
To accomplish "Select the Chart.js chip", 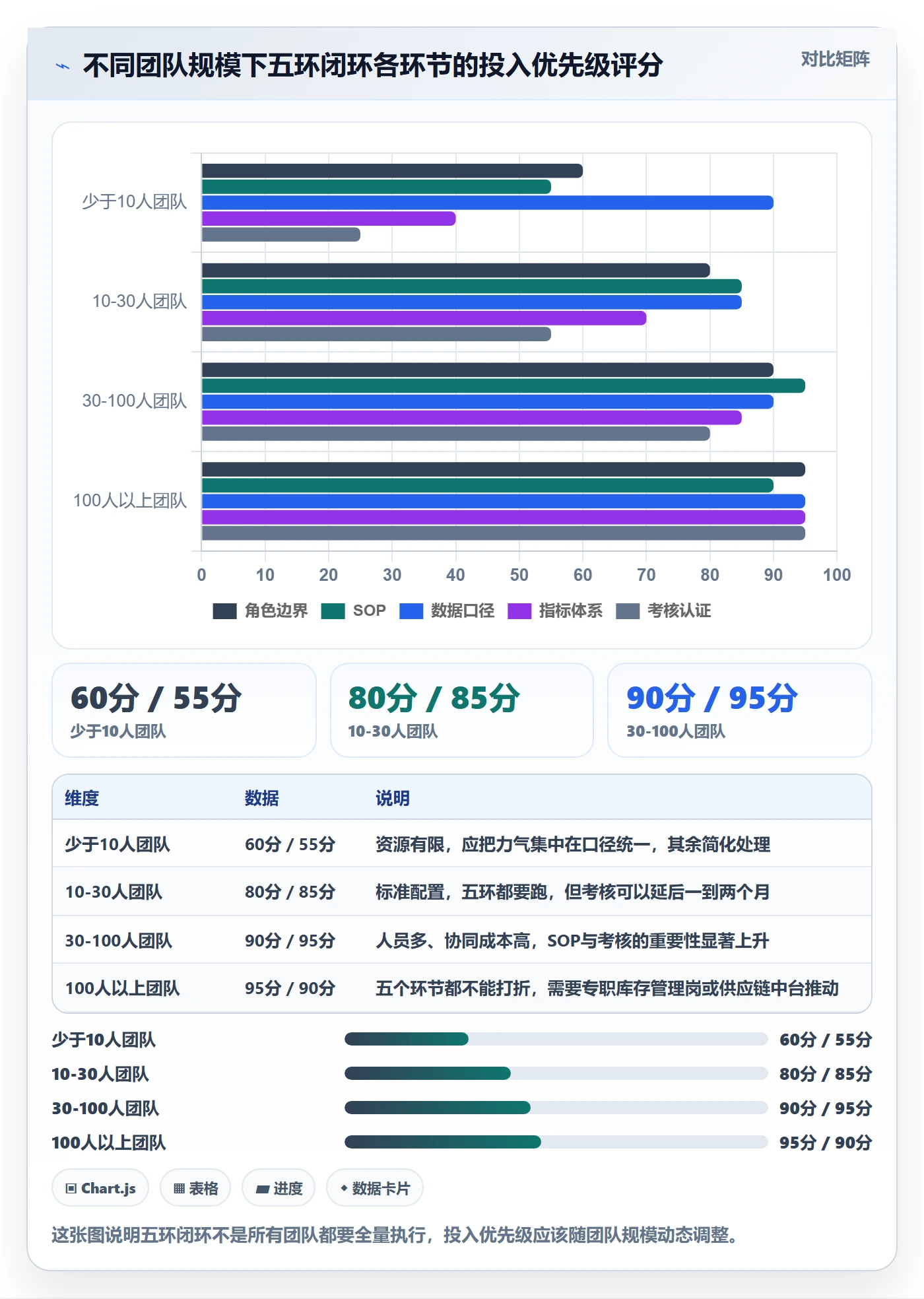I will point(100,1188).
